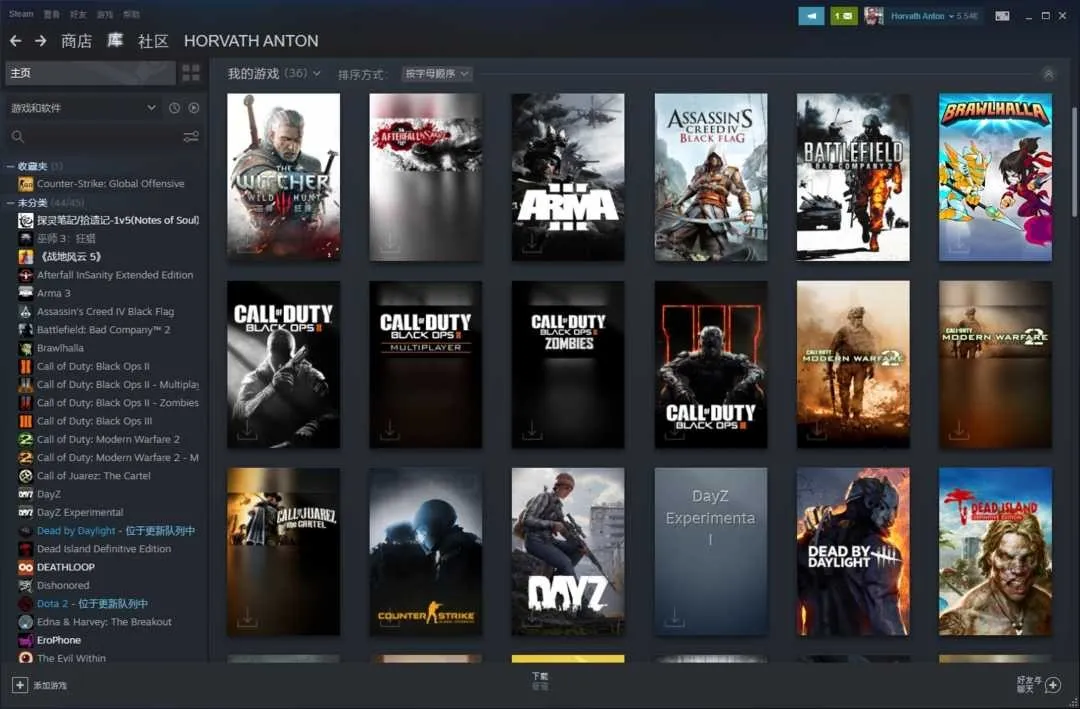This screenshot has width=1080, height=709.
Task: Click the forward navigation arrow
Action: pyautogui.click(x=41, y=41)
